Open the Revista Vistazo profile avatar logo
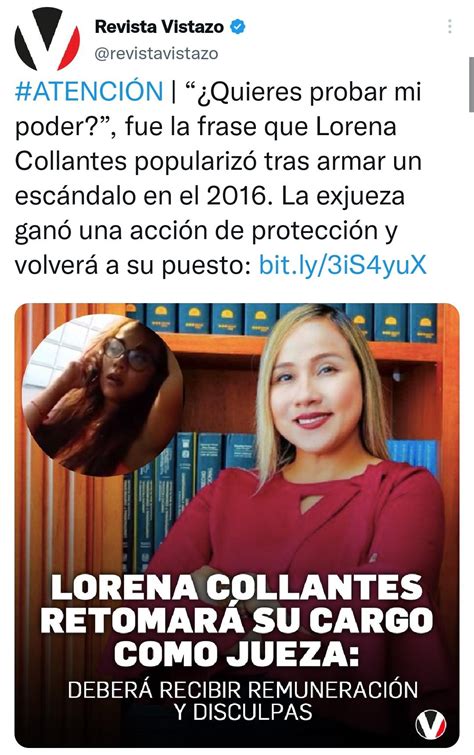Viewport: 474px width, 755px height. 47,39
